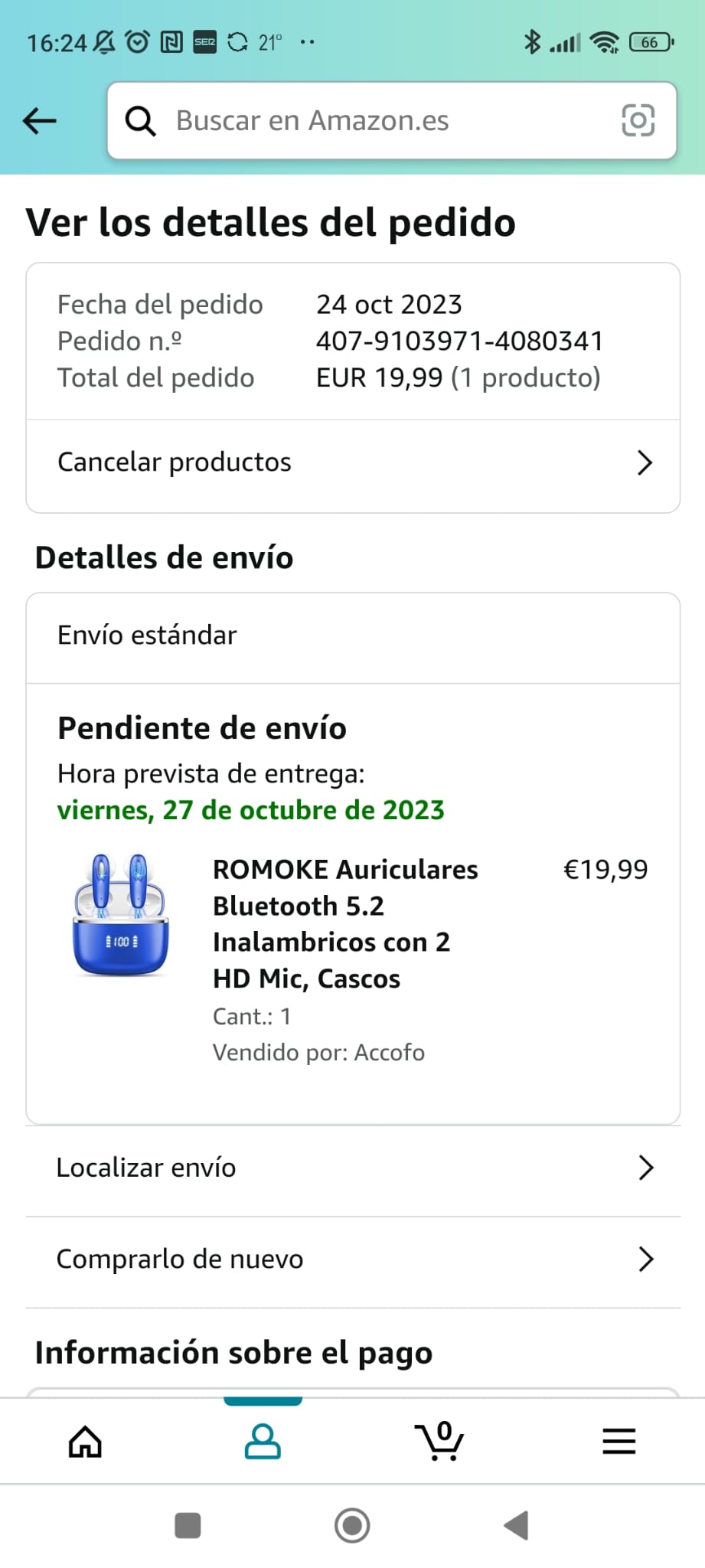This screenshot has width=705, height=1568.
Task: Open the hamburger menu icon
Action: point(619,1442)
